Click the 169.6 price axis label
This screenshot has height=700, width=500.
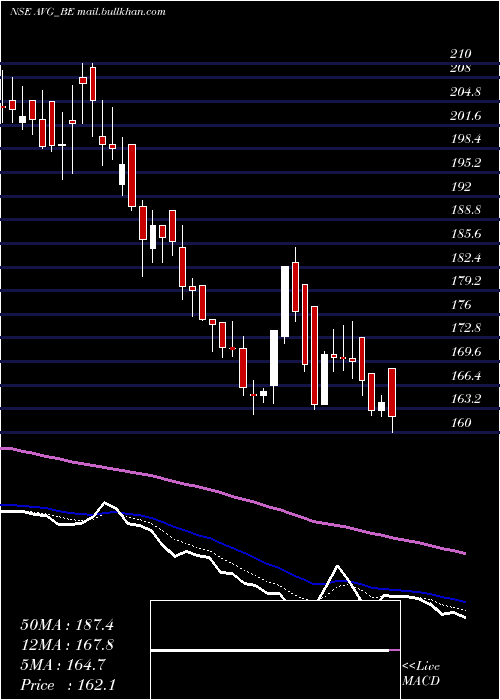(x=465, y=351)
